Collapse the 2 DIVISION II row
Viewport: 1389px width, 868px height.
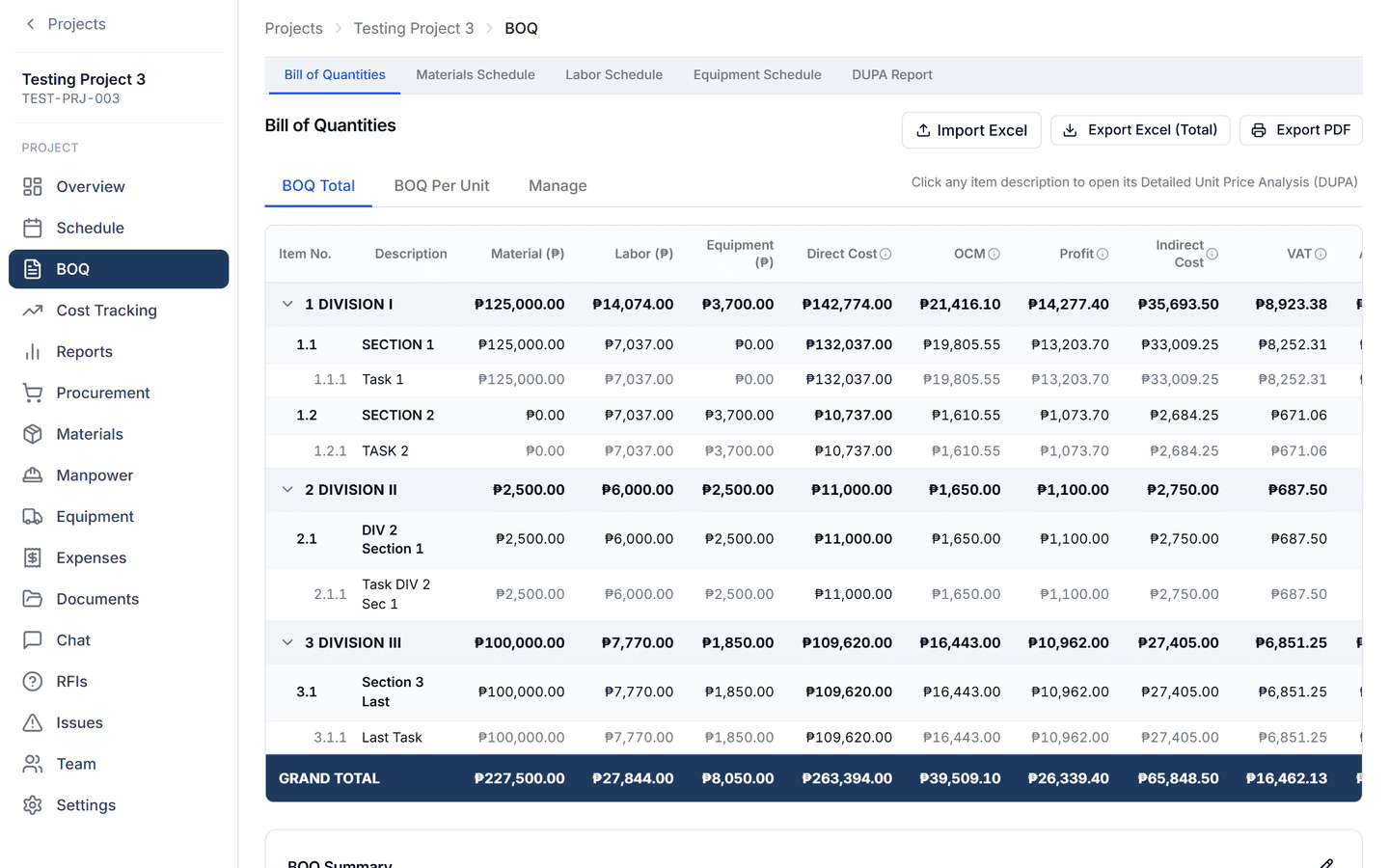(x=287, y=490)
